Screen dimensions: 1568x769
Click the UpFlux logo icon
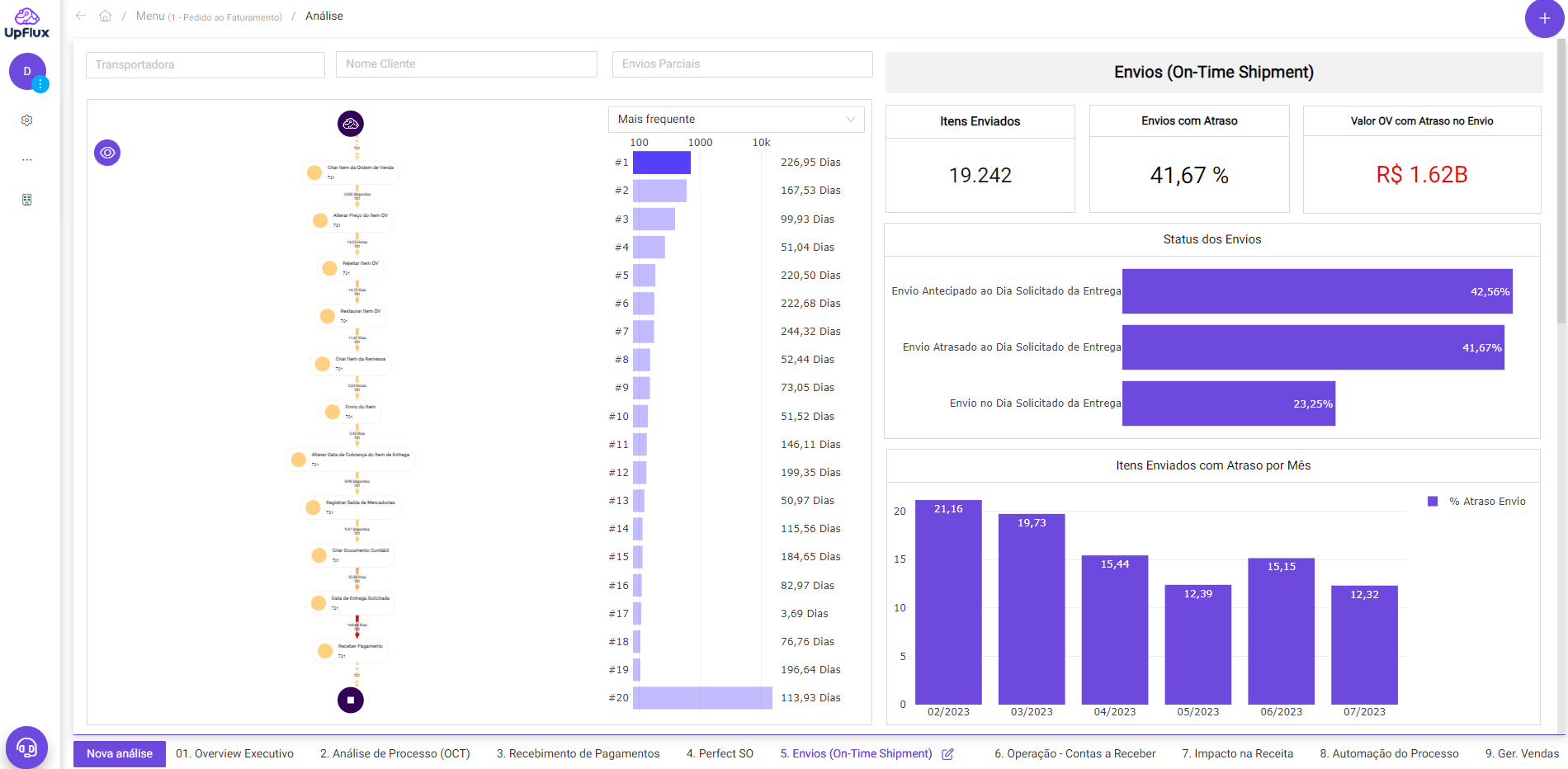[26, 23]
